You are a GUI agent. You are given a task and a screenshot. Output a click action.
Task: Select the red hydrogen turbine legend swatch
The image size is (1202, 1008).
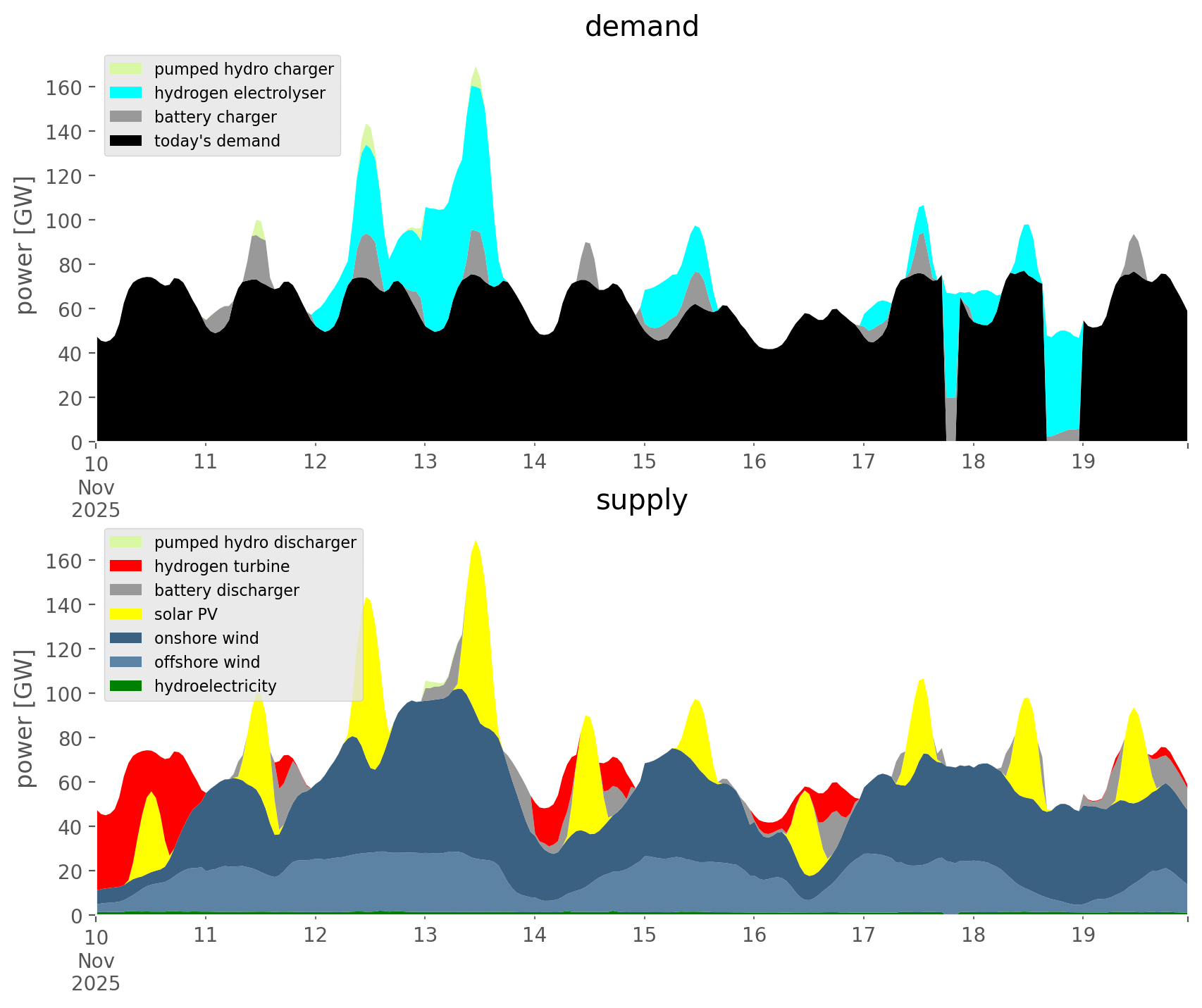(126, 566)
